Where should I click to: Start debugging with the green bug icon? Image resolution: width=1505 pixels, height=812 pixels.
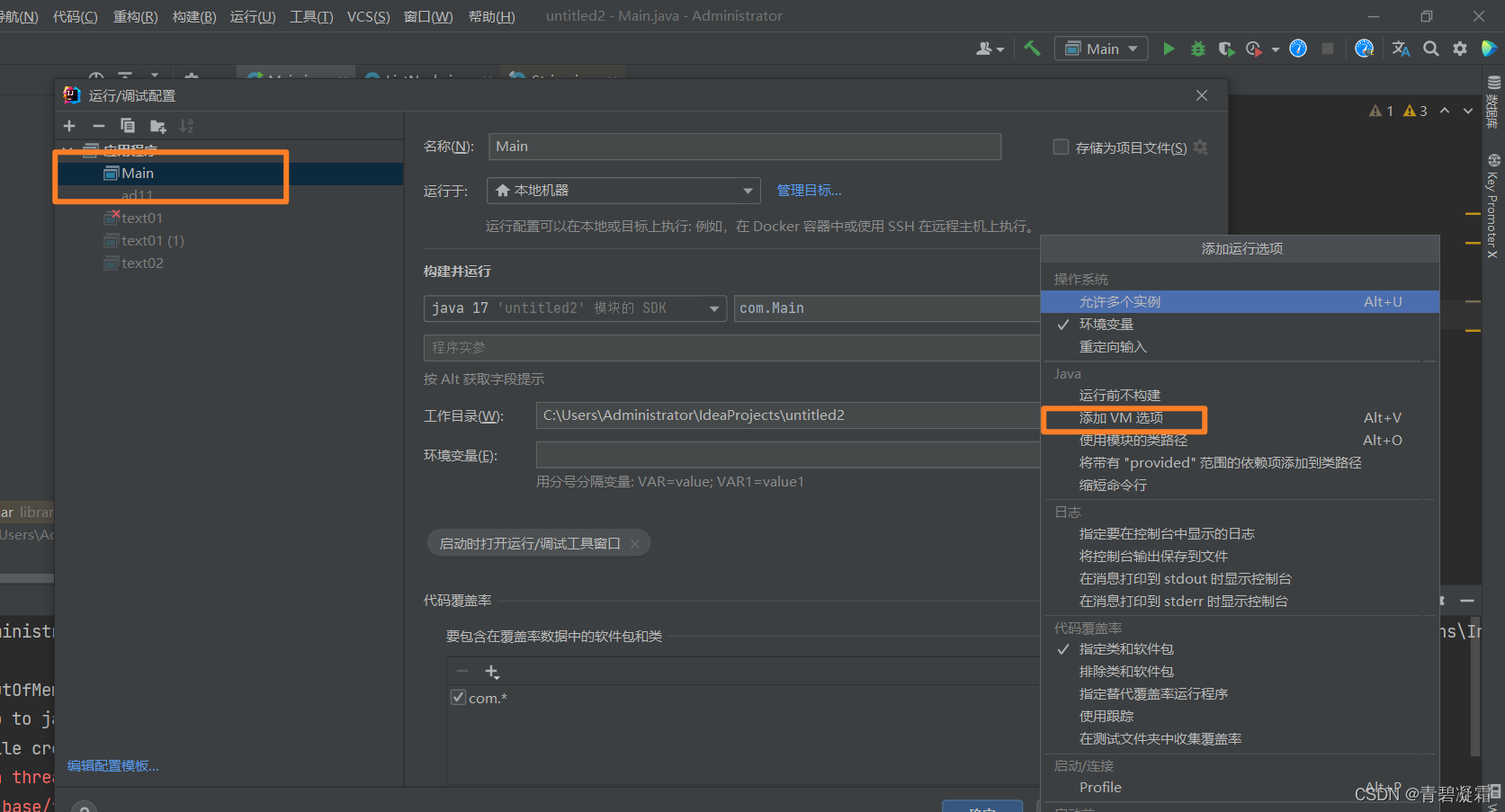(x=1197, y=49)
